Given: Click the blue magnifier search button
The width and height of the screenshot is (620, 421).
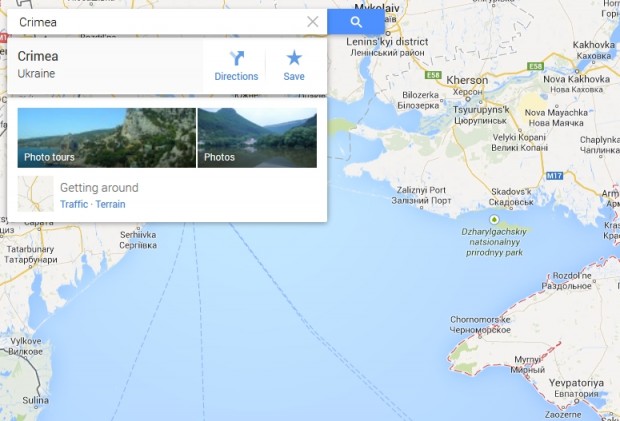Looking at the screenshot, I should (356, 22).
